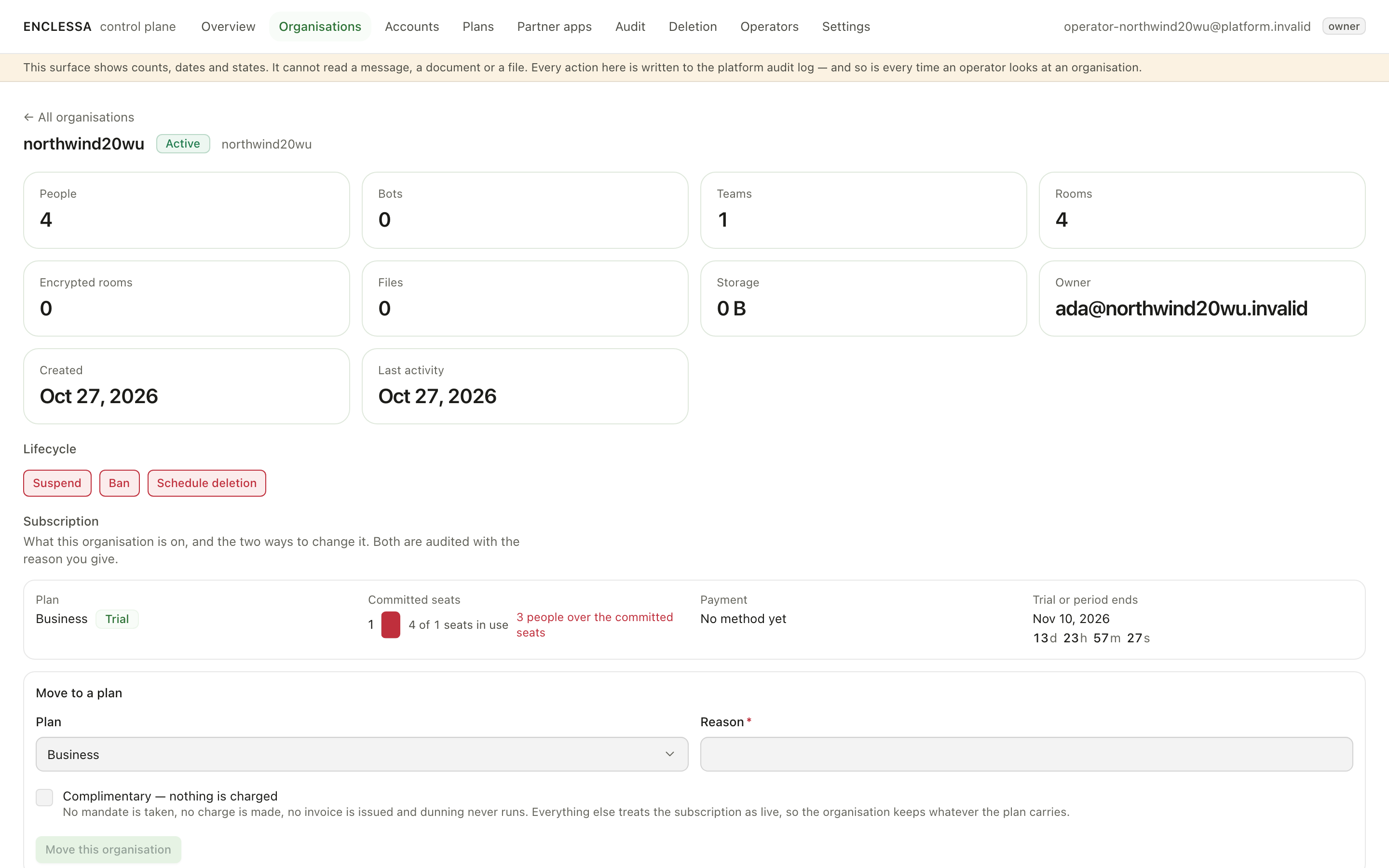Go to the Accounts section
The height and width of the screenshot is (868, 1389).
point(411,27)
